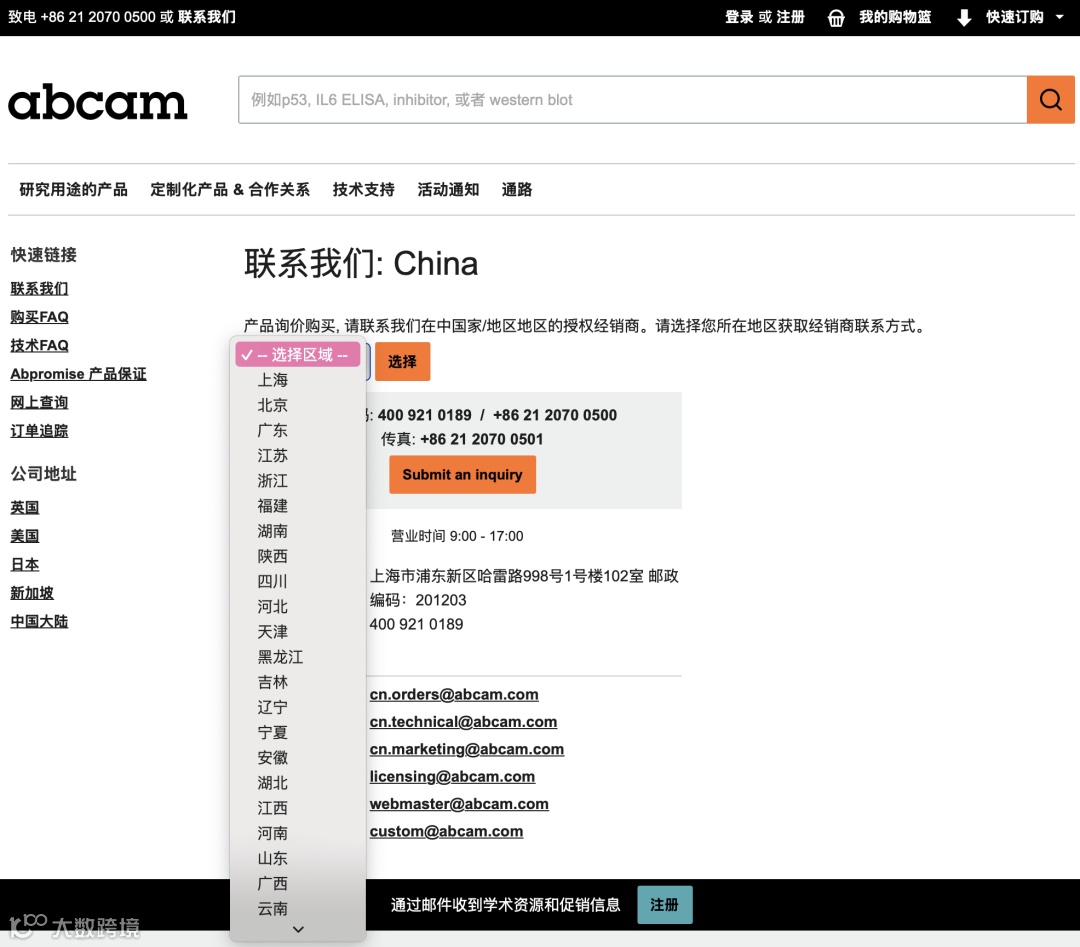Image resolution: width=1080 pixels, height=947 pixels.
Task: Open 日本 office address link
Action: tap(25, 565)
